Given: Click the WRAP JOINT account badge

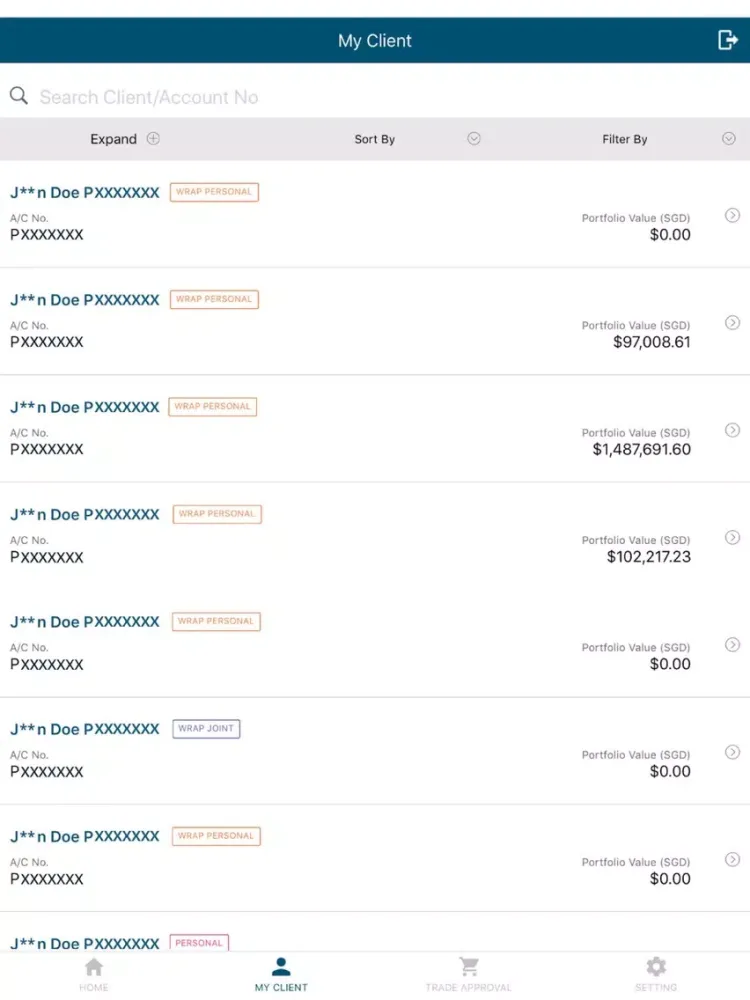Looking at the screenshot, I should 206,728.
